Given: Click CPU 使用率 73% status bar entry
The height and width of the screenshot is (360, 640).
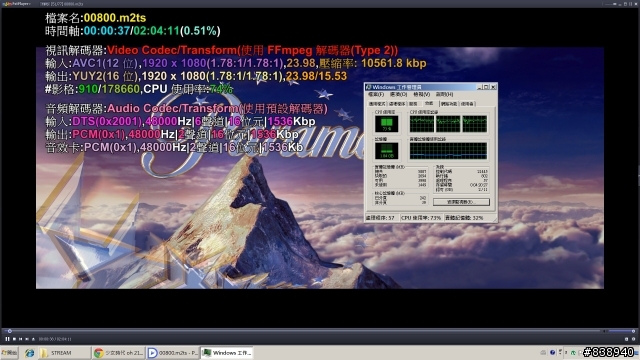Looking at the screenshot, I should pos(421,218).
